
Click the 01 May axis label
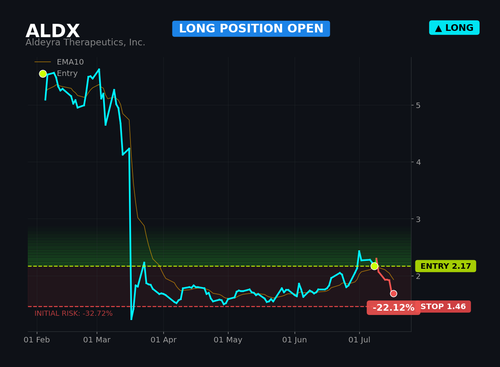(x=228, y=340)
